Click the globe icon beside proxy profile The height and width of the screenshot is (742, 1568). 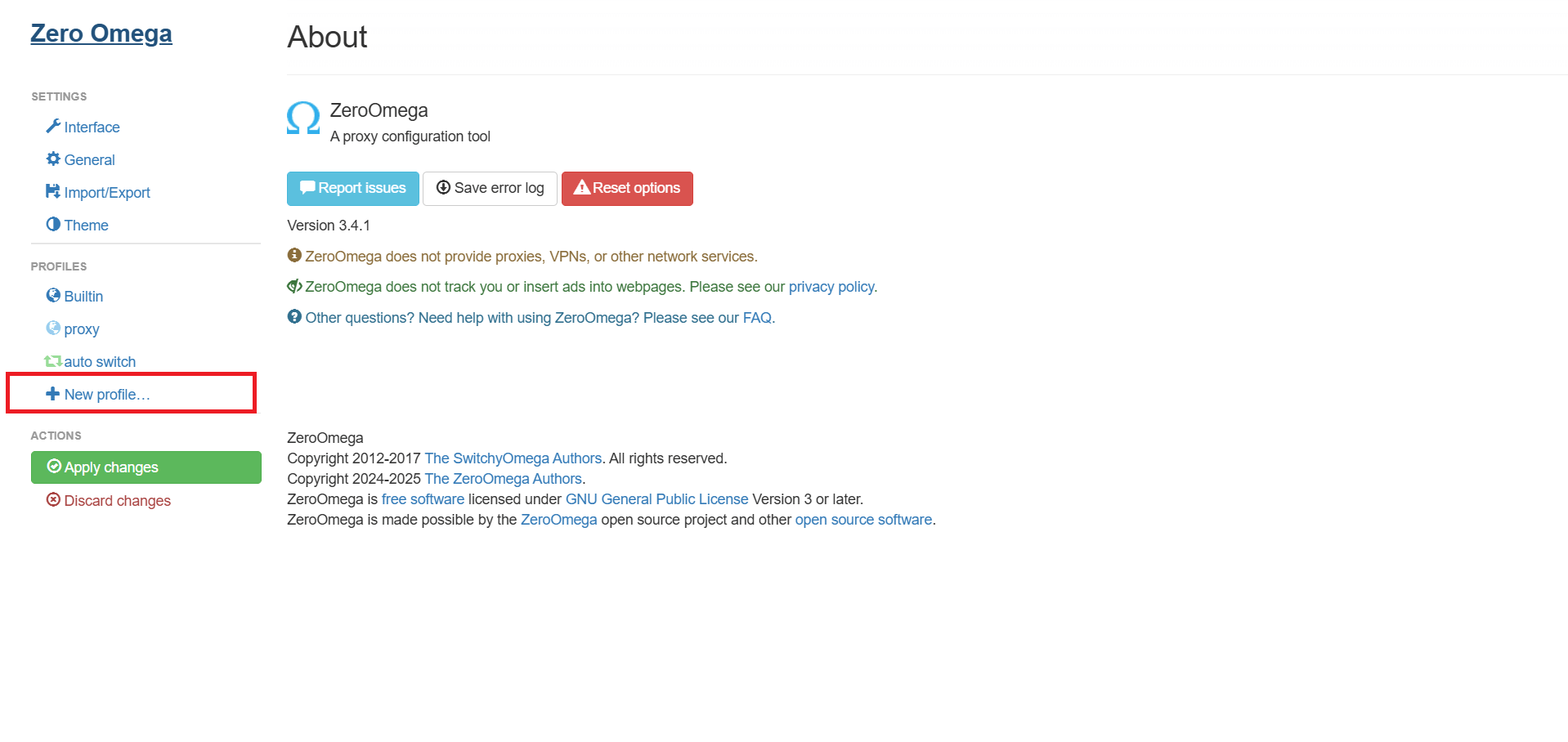pos(53,328)
